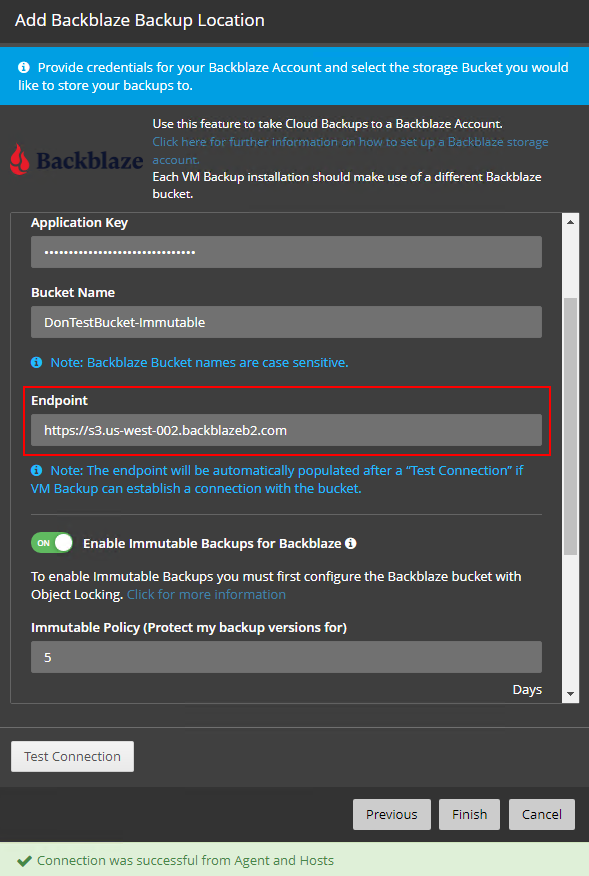This screenshot has width=589, height=876.
Task: Click Finish to save backup location
Action: coord(469,815)
